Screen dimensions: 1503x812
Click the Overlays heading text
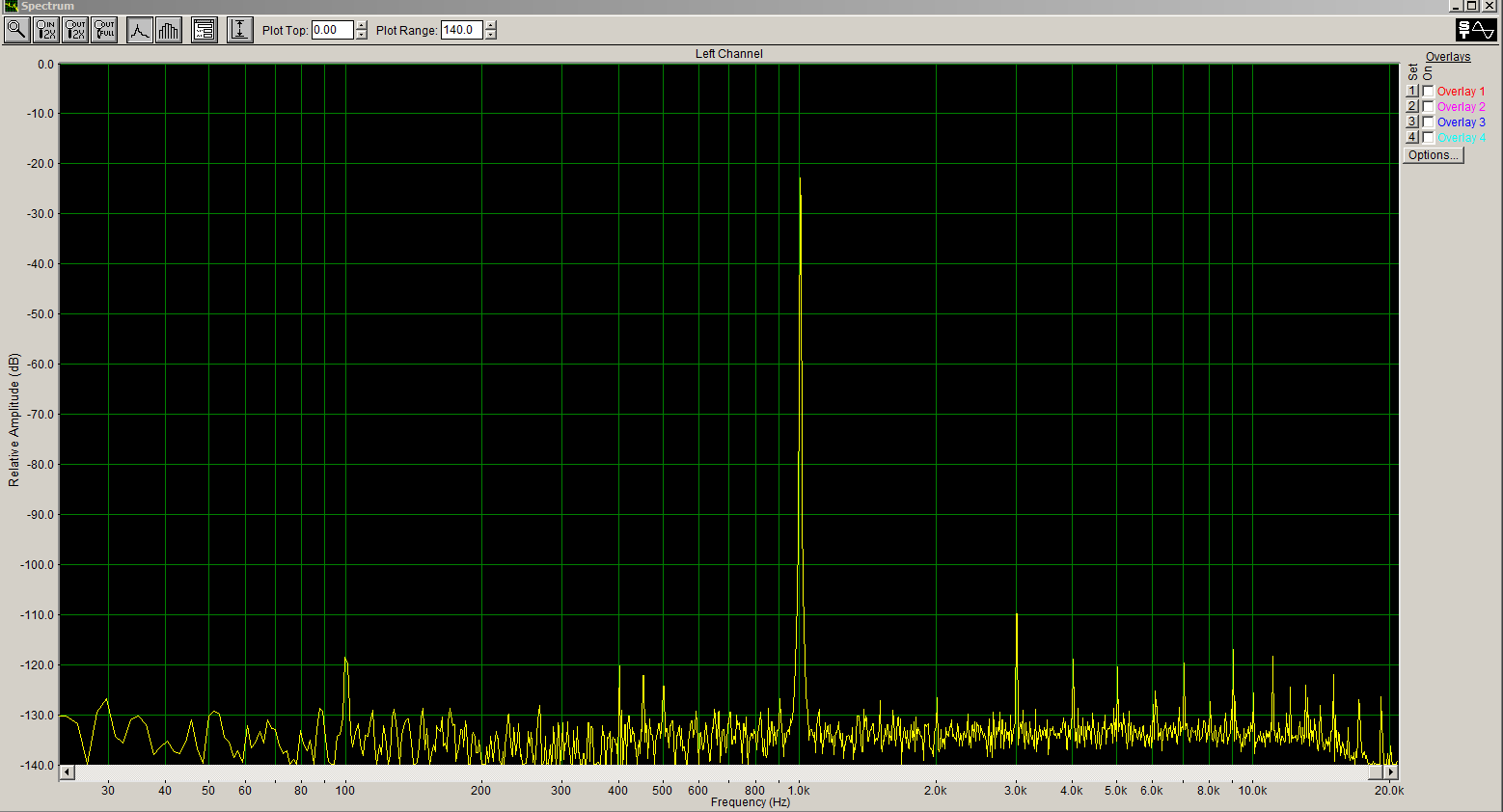pyautogui.click(x=1448, y=57)
